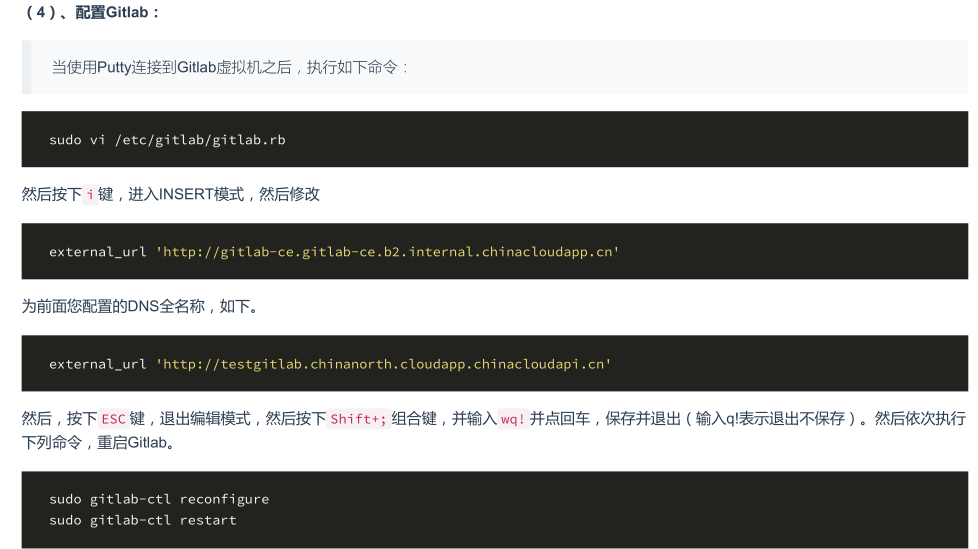Click the quote text about Putty连接到Gitlab虚拟机
This screenshot has height=549, width=978.
(x=230, y=67)
